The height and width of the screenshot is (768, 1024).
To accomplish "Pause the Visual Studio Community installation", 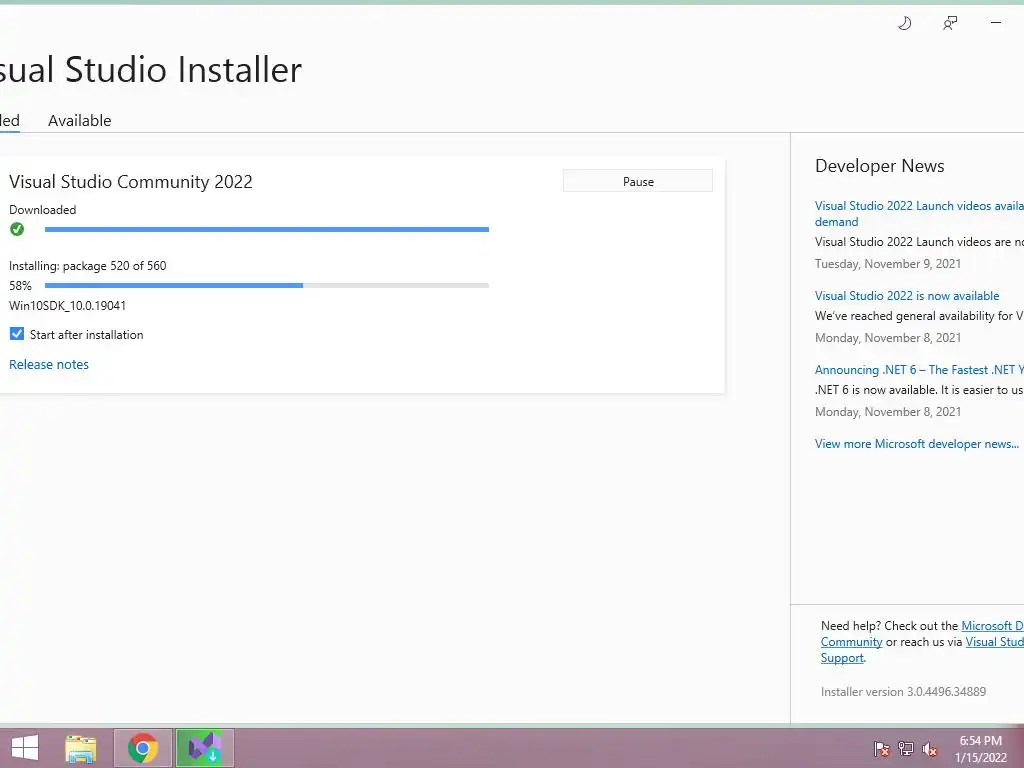I will (x=638, y=182).
